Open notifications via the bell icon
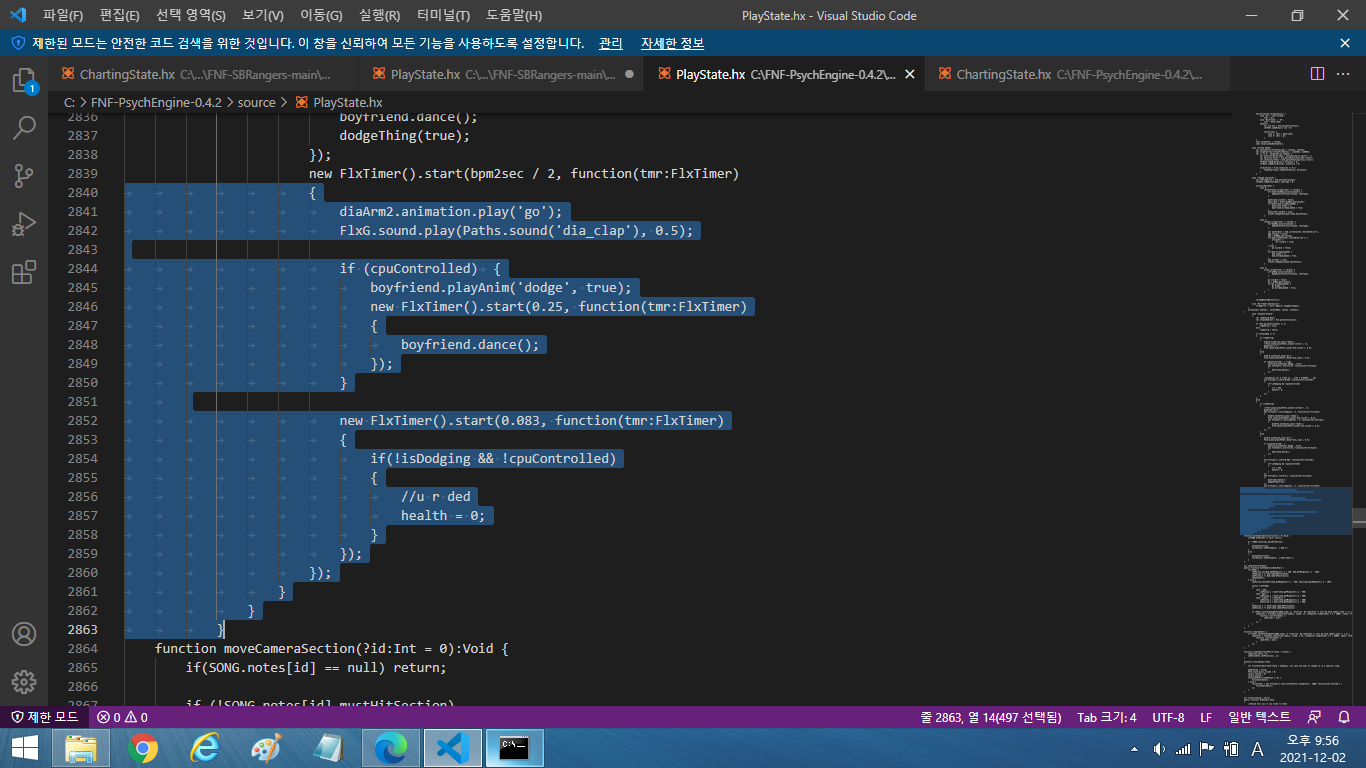This screenshot has height=768, width=1366. (1344, 717)
